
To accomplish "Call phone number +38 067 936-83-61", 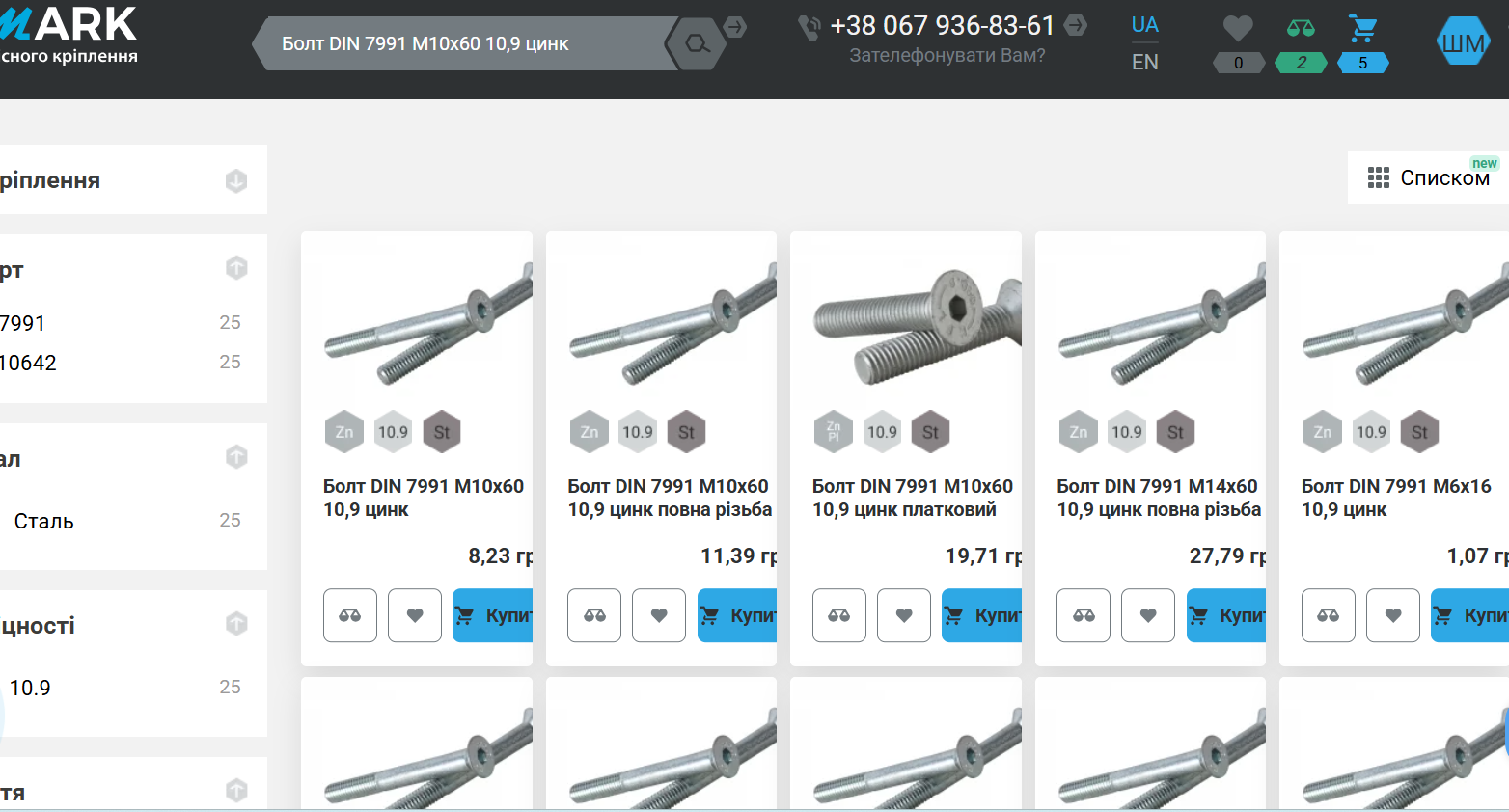I will tap(943, 25).
